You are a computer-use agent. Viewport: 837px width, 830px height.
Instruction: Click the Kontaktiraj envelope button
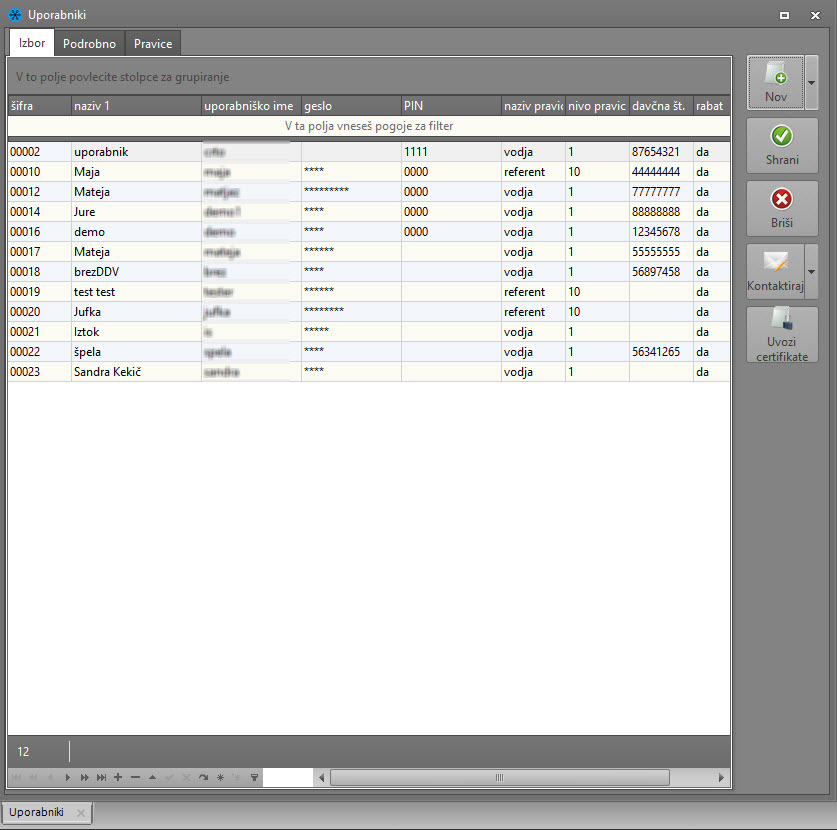point(776,272)
